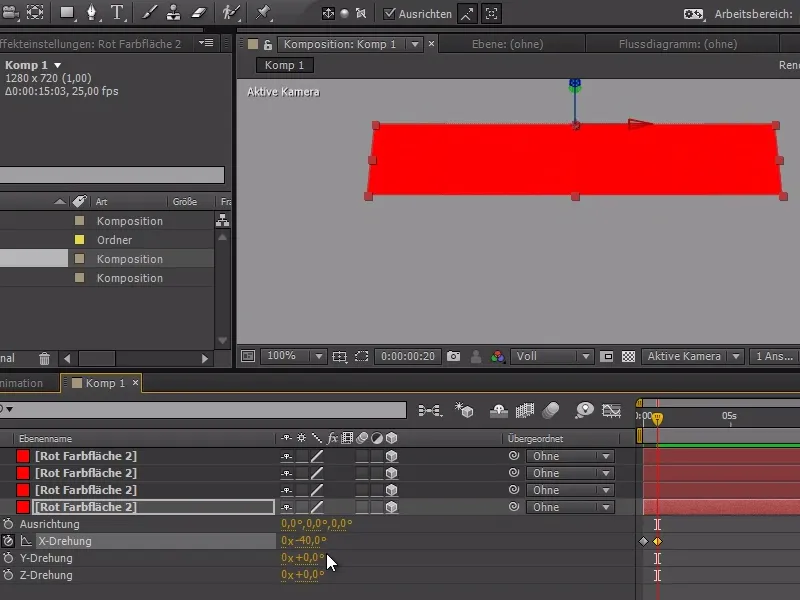Take a snapshot with camera icon
The height and width of the screenshot is (600, 800).
click(454, 356)
